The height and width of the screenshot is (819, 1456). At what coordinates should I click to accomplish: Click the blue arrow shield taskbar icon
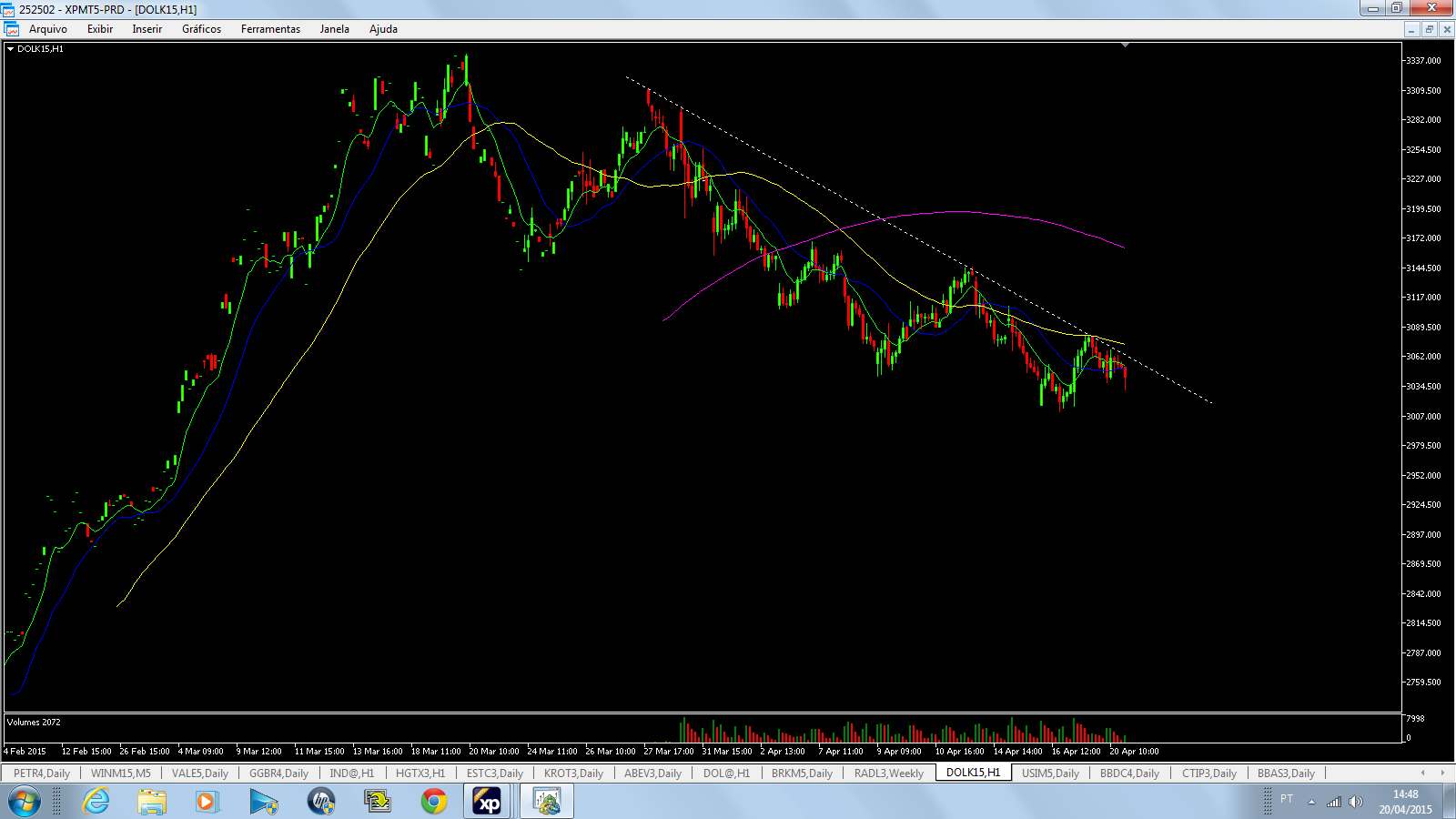click(264, 802)
